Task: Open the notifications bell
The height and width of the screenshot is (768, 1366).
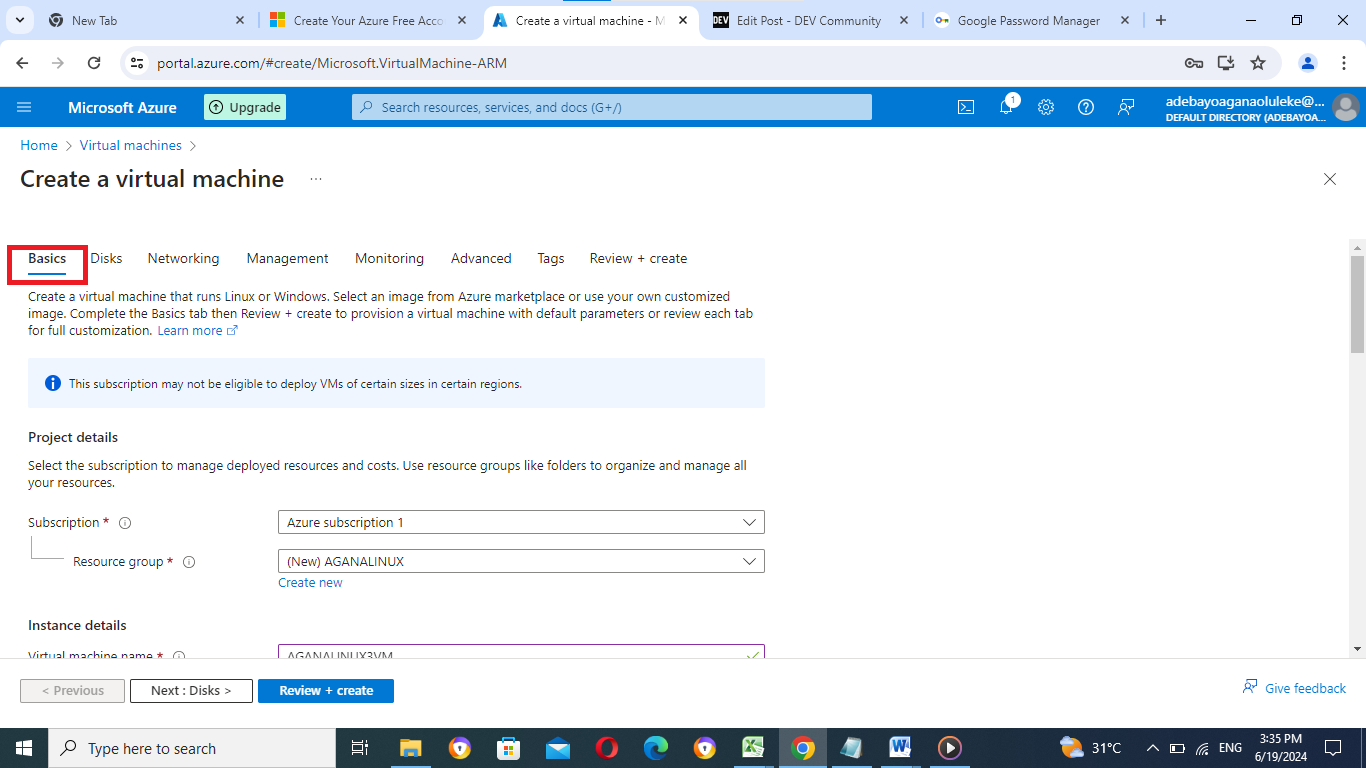Action: (1006, 107)
